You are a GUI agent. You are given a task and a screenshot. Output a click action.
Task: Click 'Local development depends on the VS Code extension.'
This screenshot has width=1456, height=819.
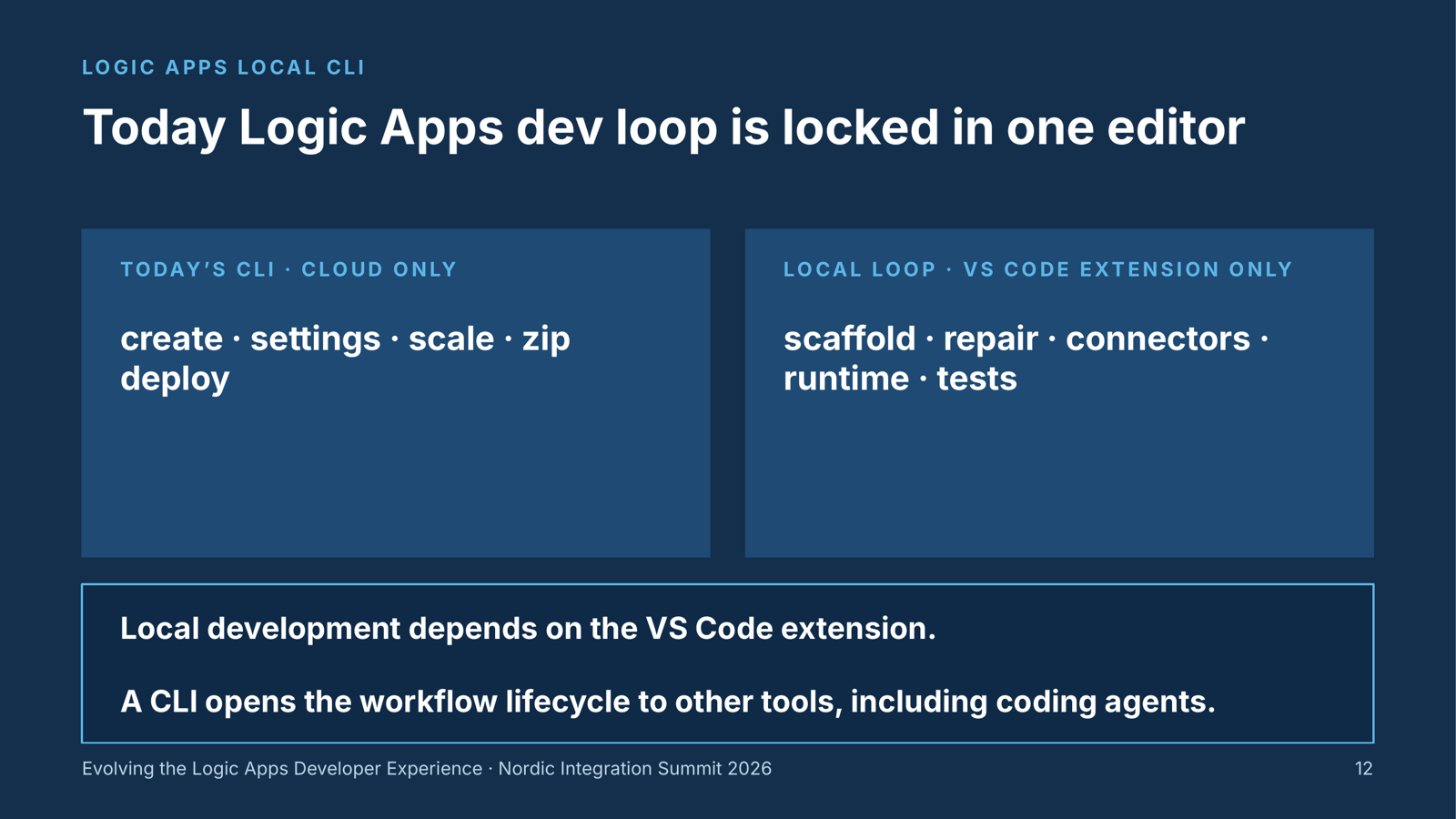(528, 628)
